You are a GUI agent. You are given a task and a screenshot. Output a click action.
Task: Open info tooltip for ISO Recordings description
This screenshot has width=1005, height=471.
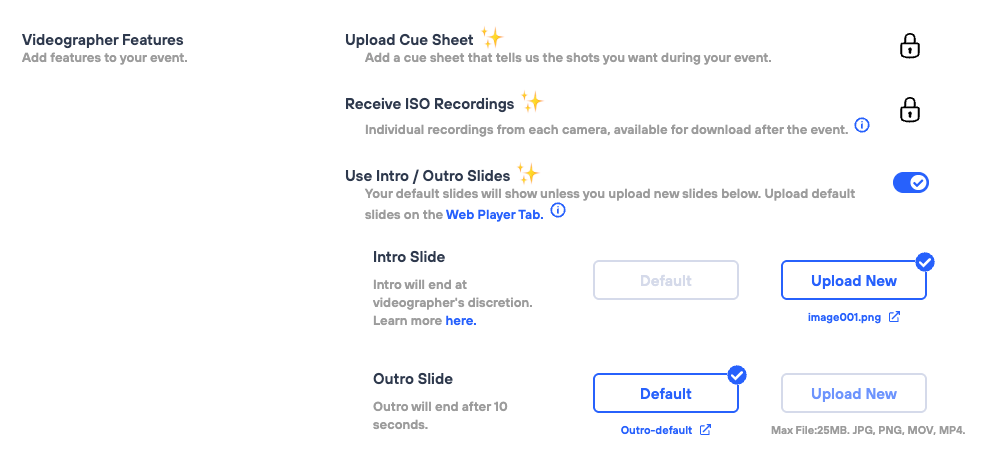[861, 126]
